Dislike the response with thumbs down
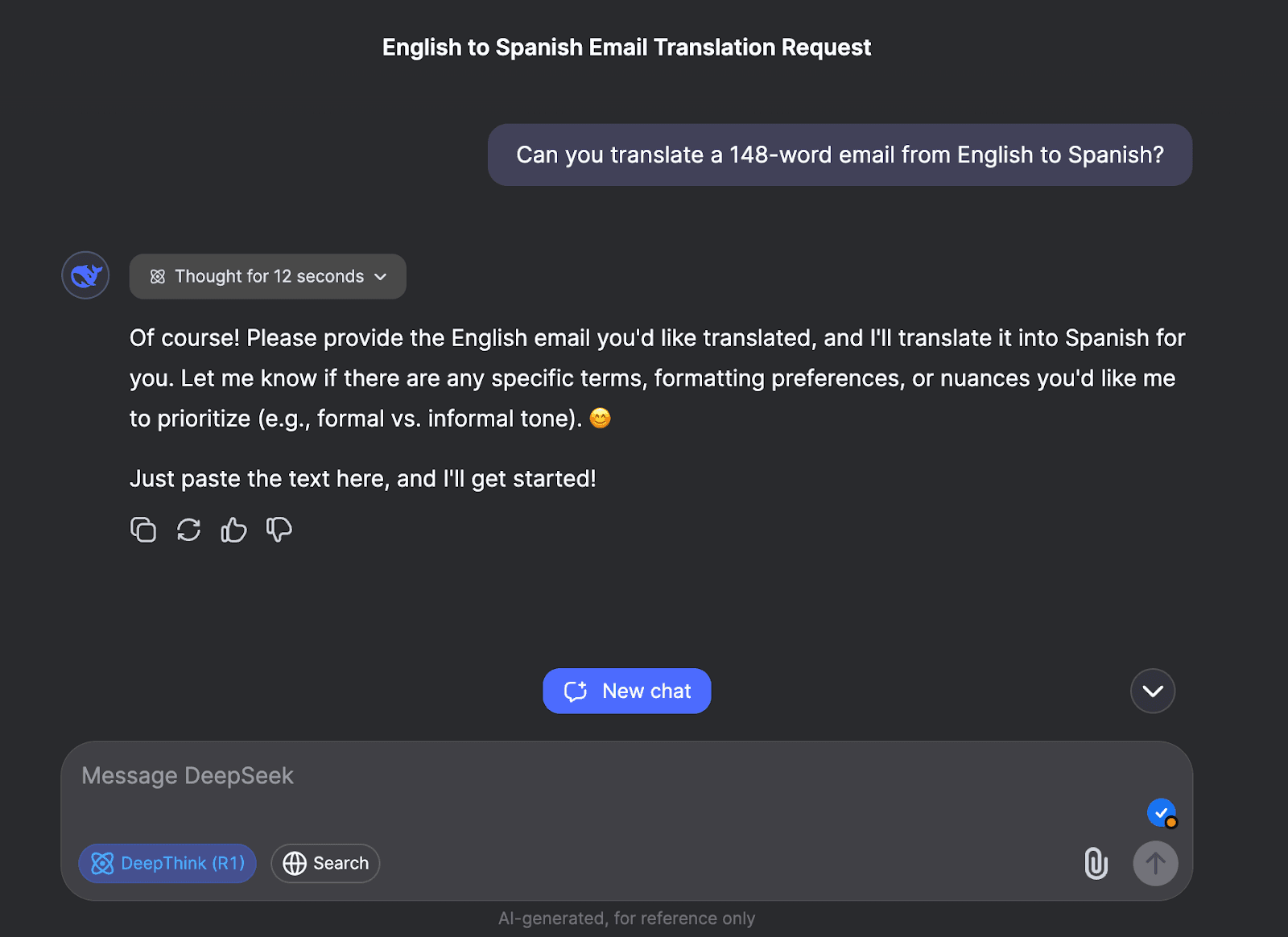The height and width of the screenshot is (937, 1288). pos(279,530)
